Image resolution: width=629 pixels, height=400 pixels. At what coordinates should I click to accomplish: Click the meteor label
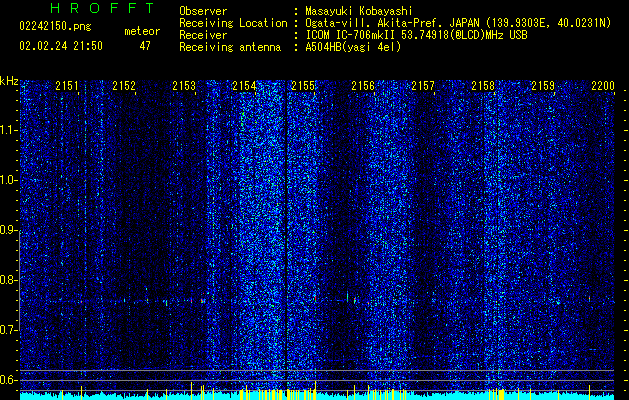[x=142, y=31]
